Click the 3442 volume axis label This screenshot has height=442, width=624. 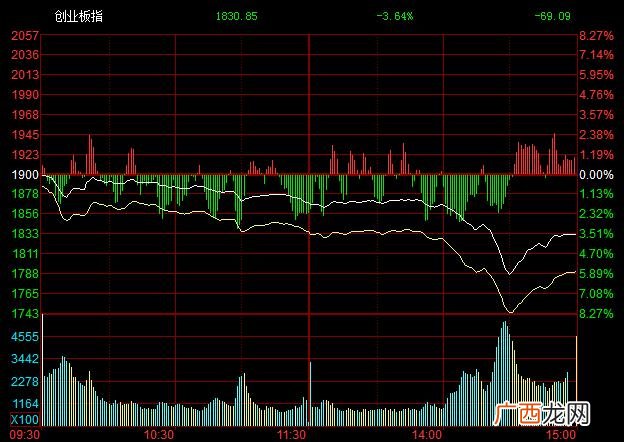tap(25, 359)
